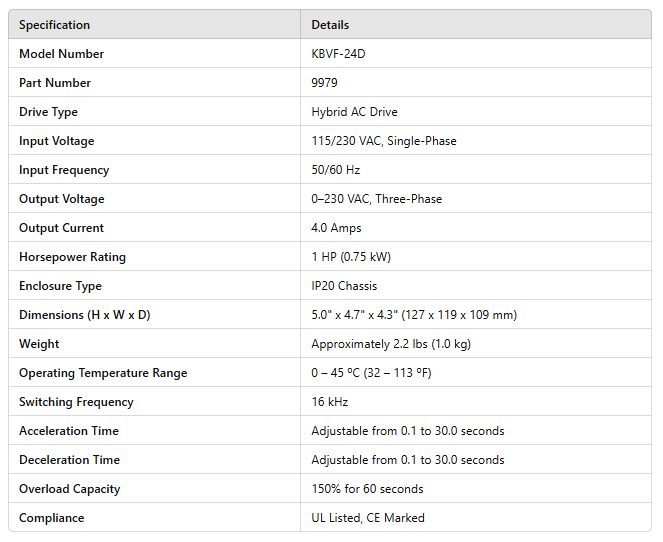The height and width of the screenshot is (542, 663).
Task: Click the KBVF-24D model value
Action: point(338,54)
